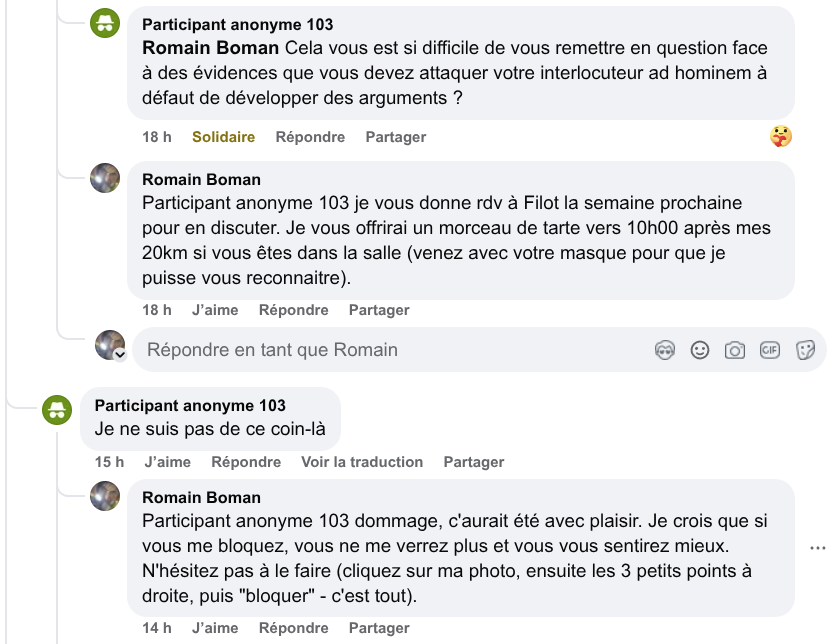Reply to Romain Boman's 14 h comment

[x=293, y=628]
